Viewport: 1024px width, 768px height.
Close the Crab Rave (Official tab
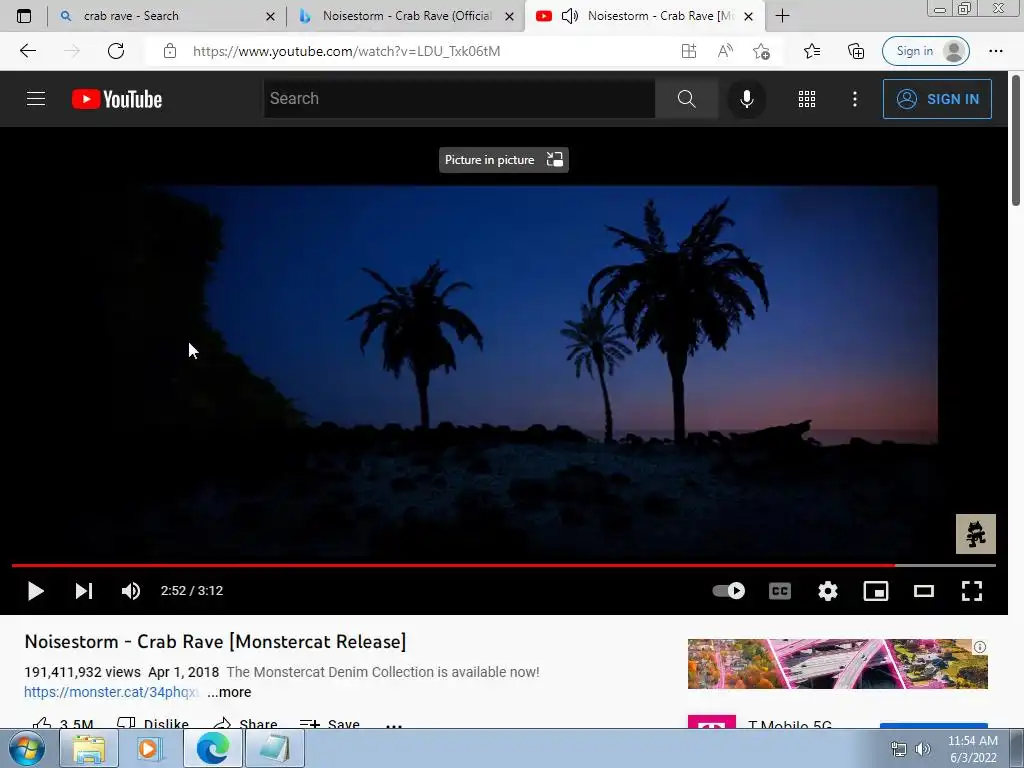[509, 16]
